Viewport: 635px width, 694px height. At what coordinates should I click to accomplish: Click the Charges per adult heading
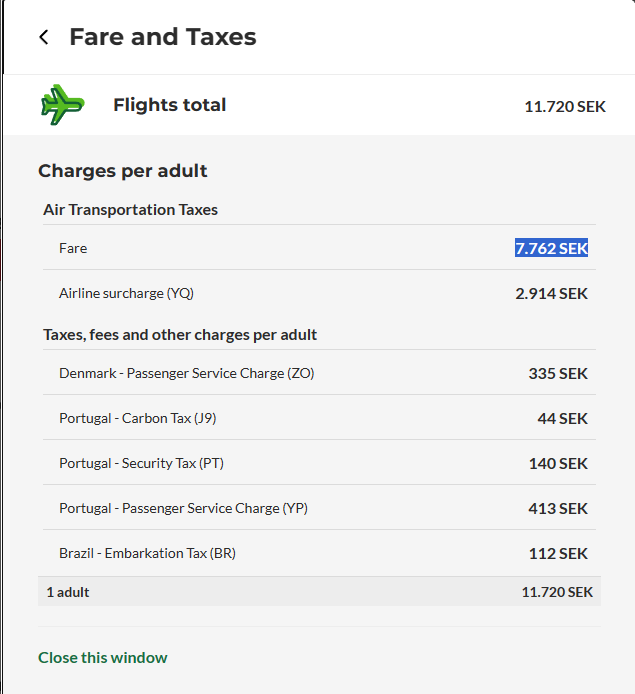123,171
